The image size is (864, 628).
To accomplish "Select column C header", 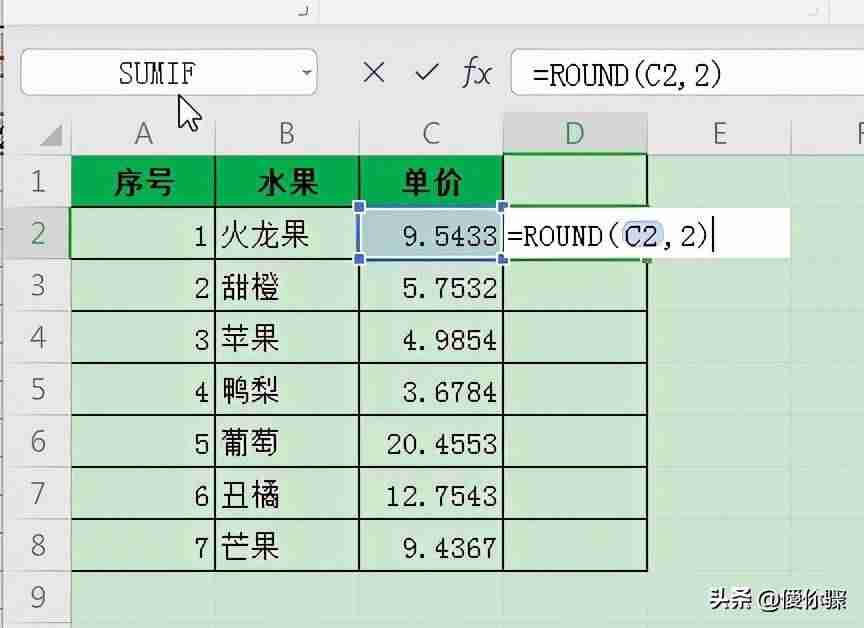I will [x=431, y=133].
